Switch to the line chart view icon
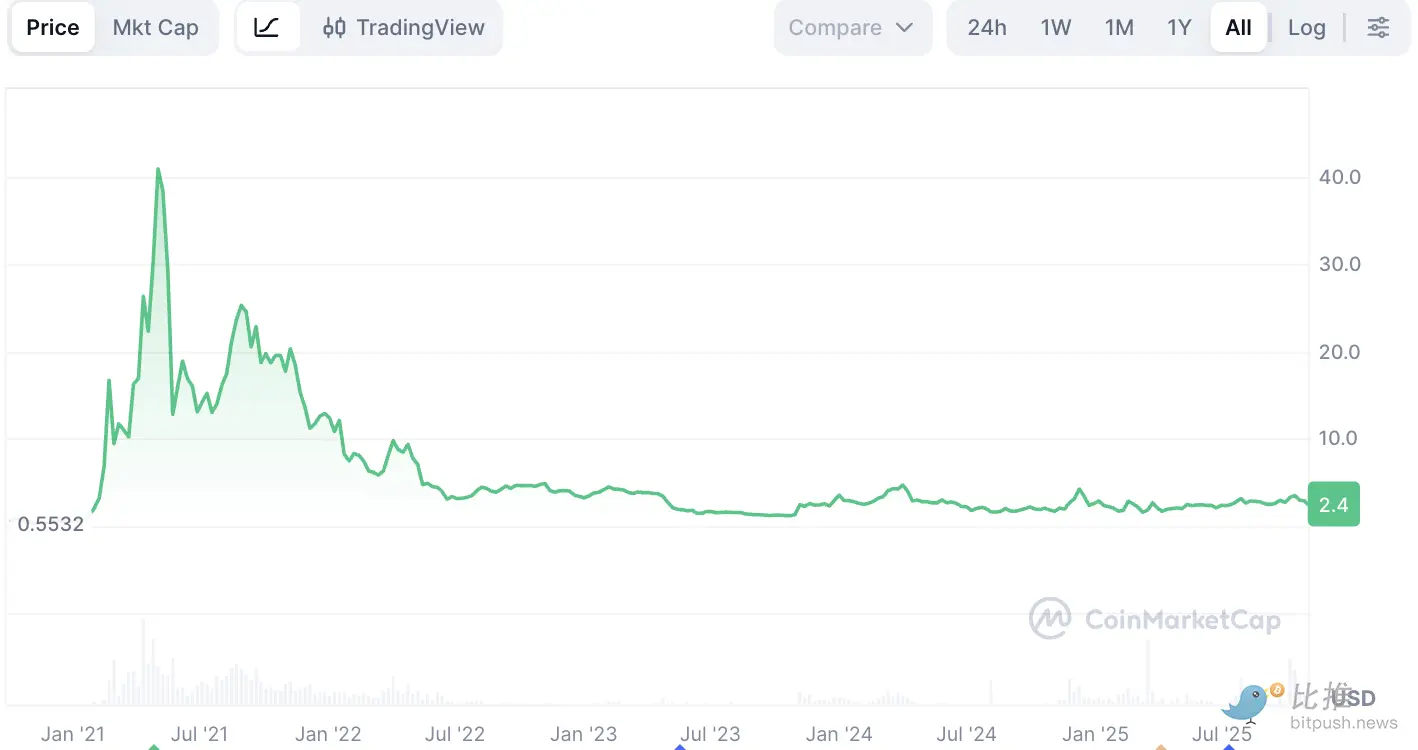This screenshot has width=1418, height=750. (267, 27)
